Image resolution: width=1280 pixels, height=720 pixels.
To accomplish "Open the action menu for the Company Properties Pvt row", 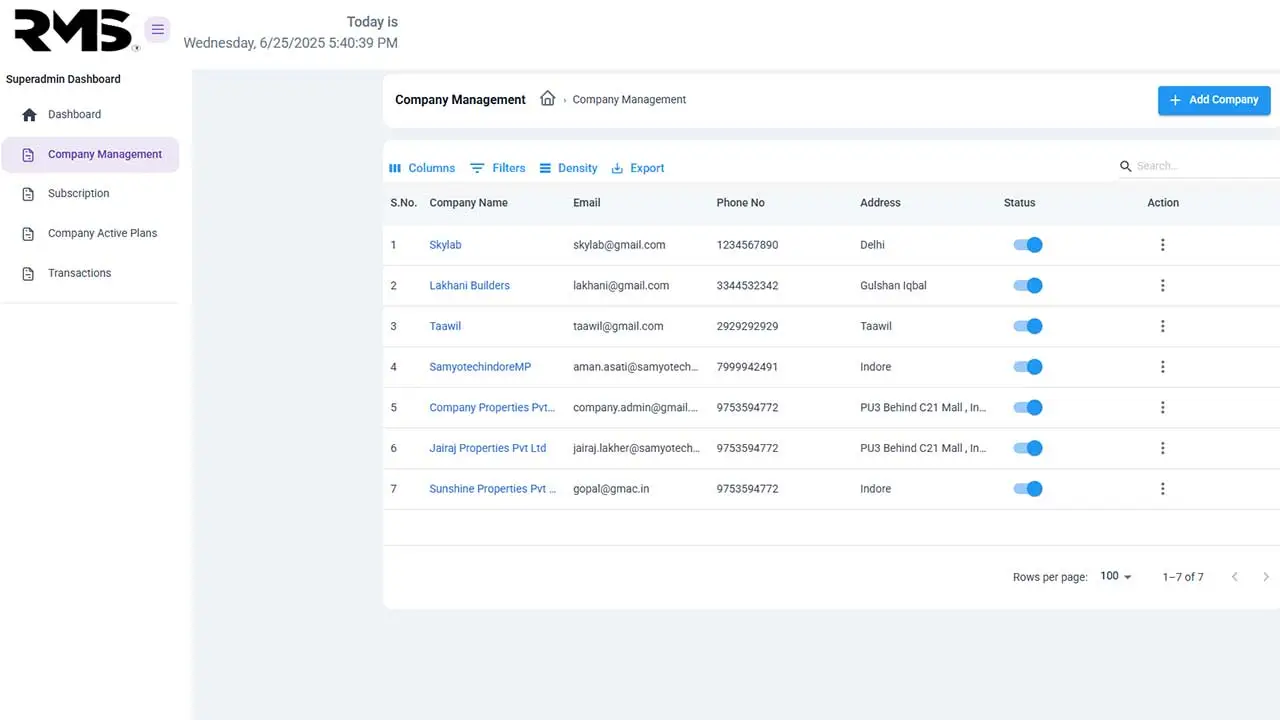I will (x=1162, y=408).
